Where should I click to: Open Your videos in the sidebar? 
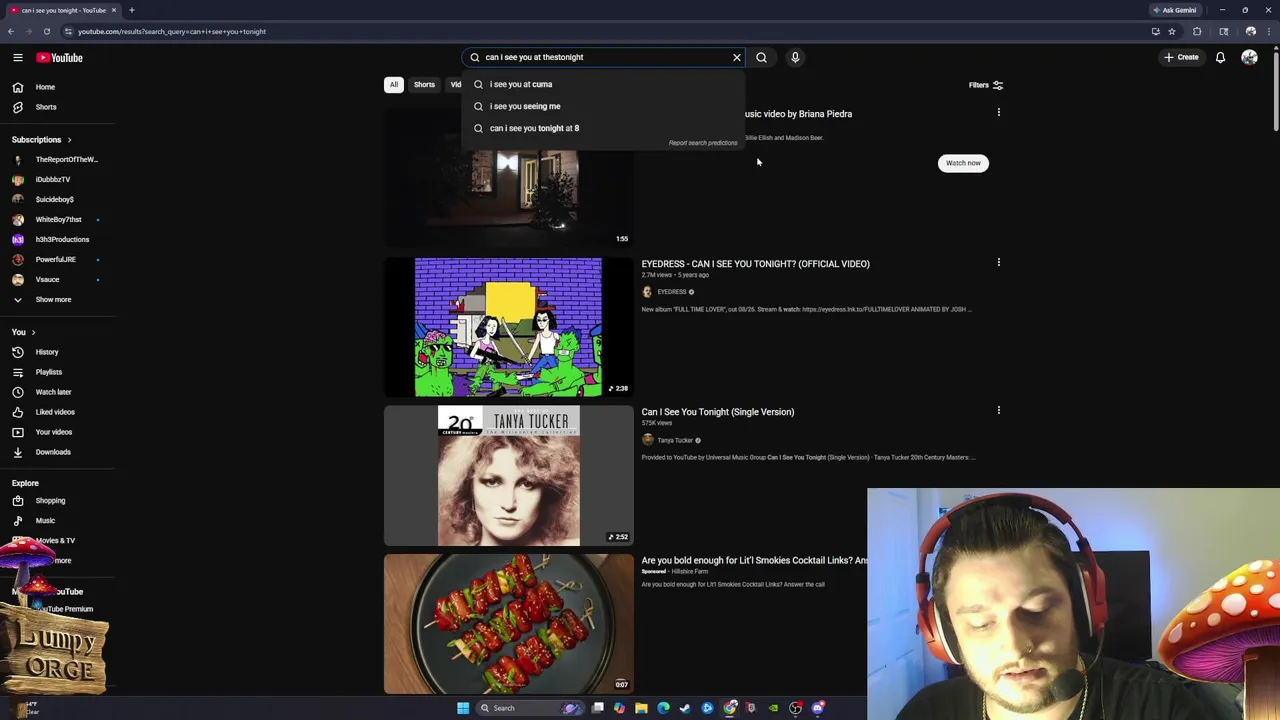tap(56, 432)
